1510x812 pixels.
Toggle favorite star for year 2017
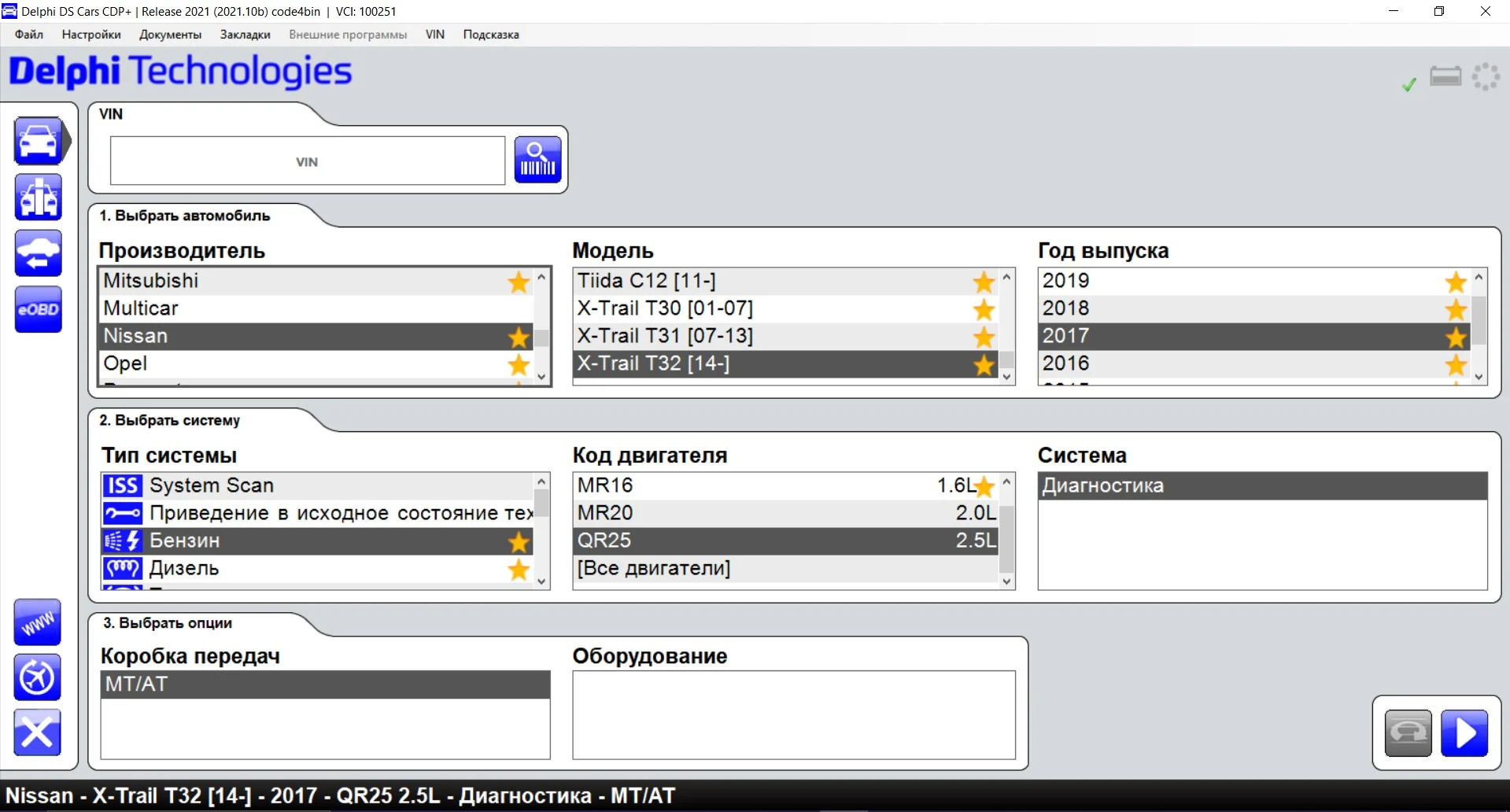tap(1456, 337)
